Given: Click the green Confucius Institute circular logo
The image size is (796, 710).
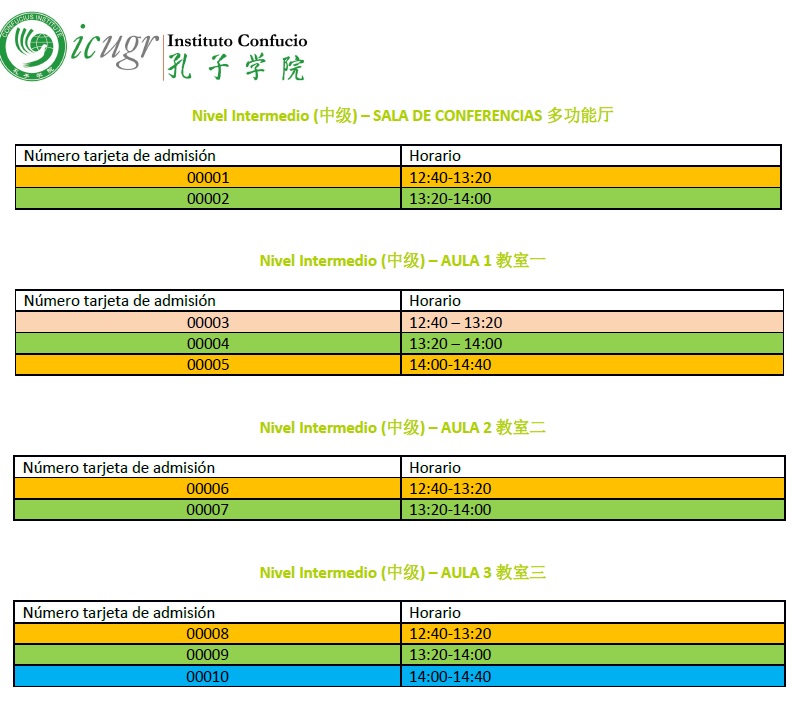Looking at the screenshot, I should [x=32, y=46].
